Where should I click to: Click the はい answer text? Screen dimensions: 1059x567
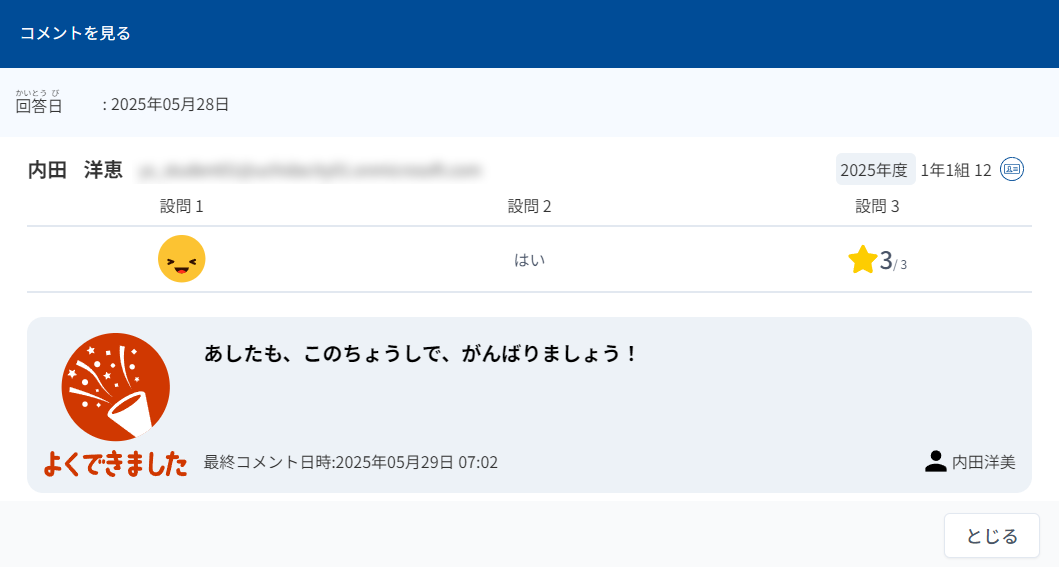tap(530, 260)
